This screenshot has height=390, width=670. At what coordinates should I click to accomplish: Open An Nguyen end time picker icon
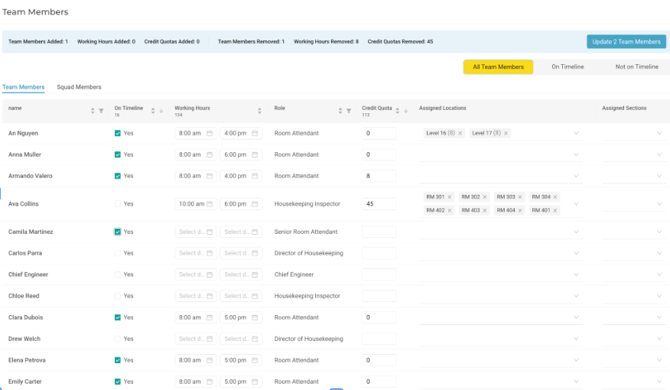point(255,133)
